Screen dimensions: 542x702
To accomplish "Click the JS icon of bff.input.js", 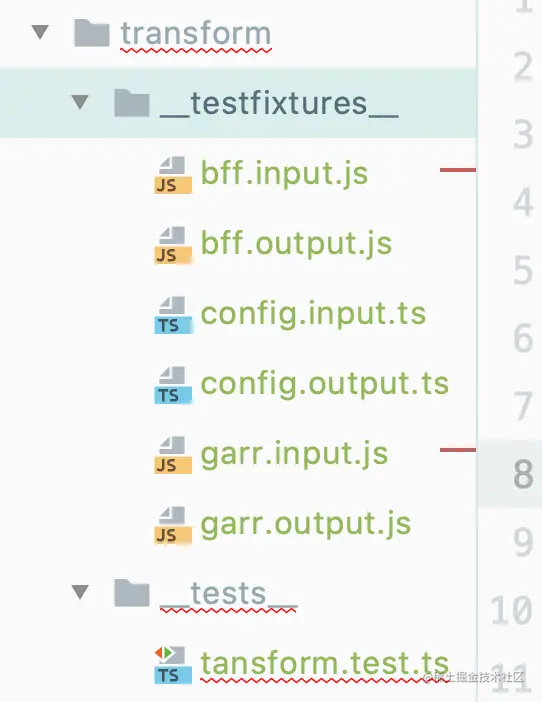I will (173, 175).
